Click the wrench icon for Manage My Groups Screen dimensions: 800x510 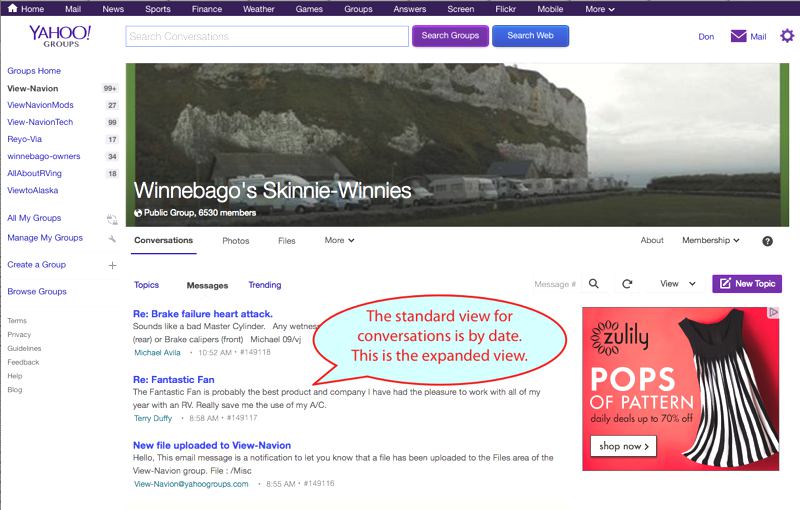(x=112, y=238)
